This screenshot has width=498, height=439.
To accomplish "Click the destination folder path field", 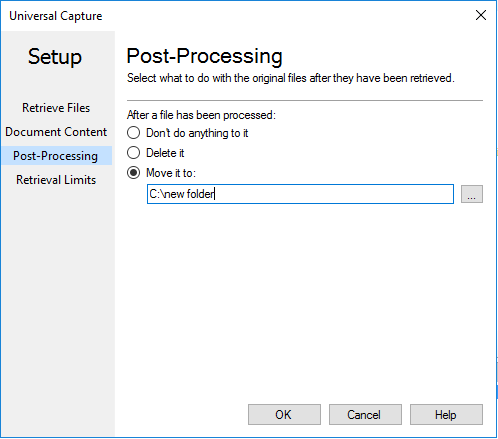I will point(300,194).
